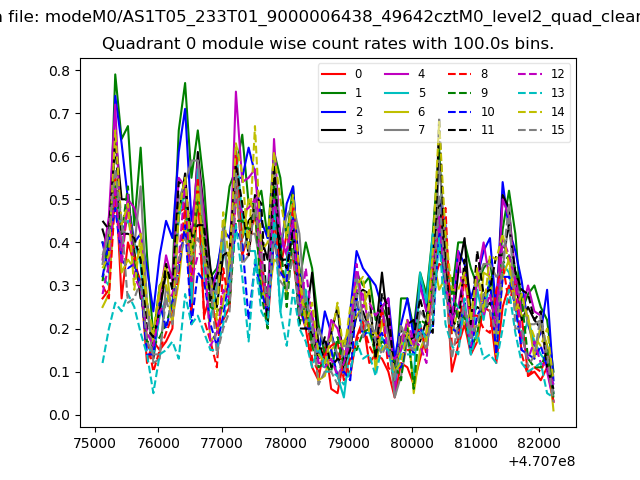Click the 82000 tick label on x-axis
640x480 pixels.
(x=539, y=442)
